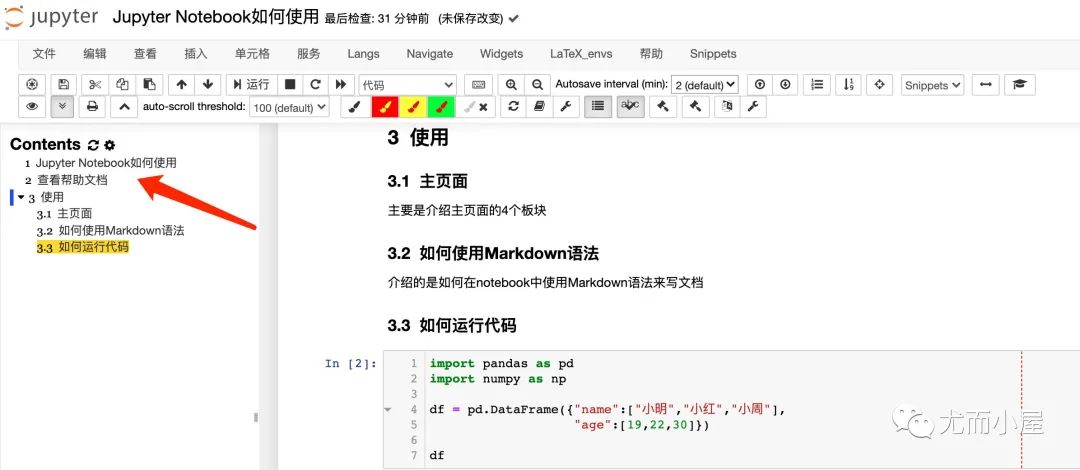This screenshot has width=1080, height=470.
Task: Pick the yellow highlighter swatch
Action: 413,107
